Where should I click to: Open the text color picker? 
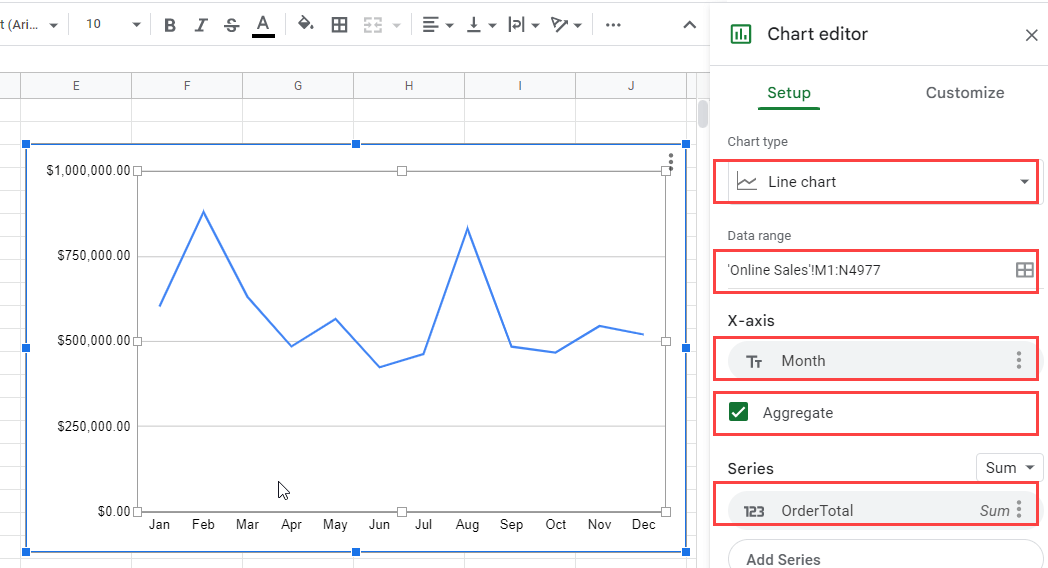[263, 25]
